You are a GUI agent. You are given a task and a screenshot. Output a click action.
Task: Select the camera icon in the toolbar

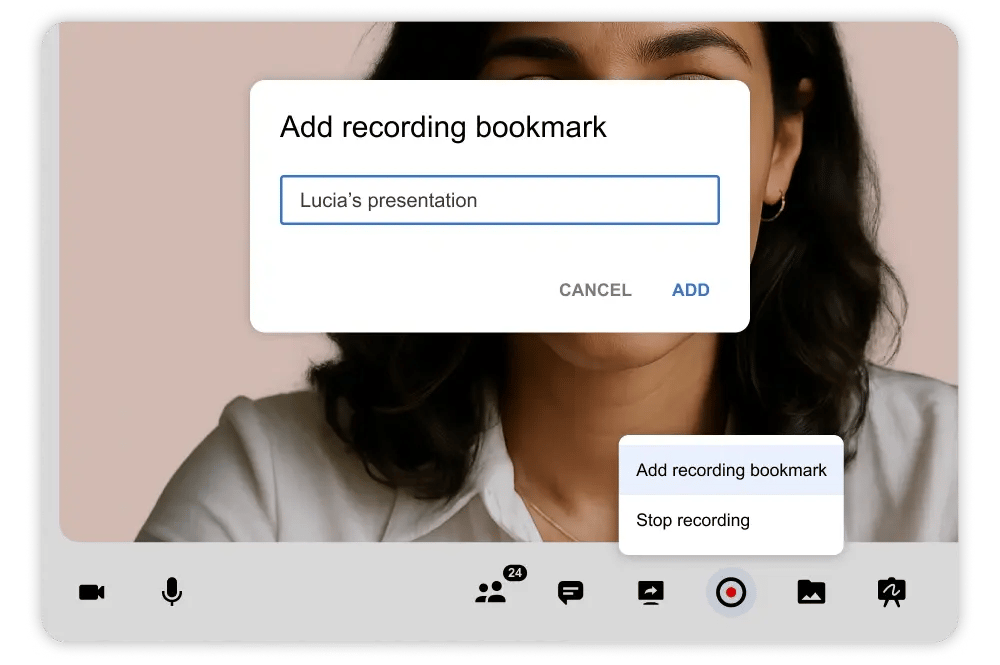(92, 592)
